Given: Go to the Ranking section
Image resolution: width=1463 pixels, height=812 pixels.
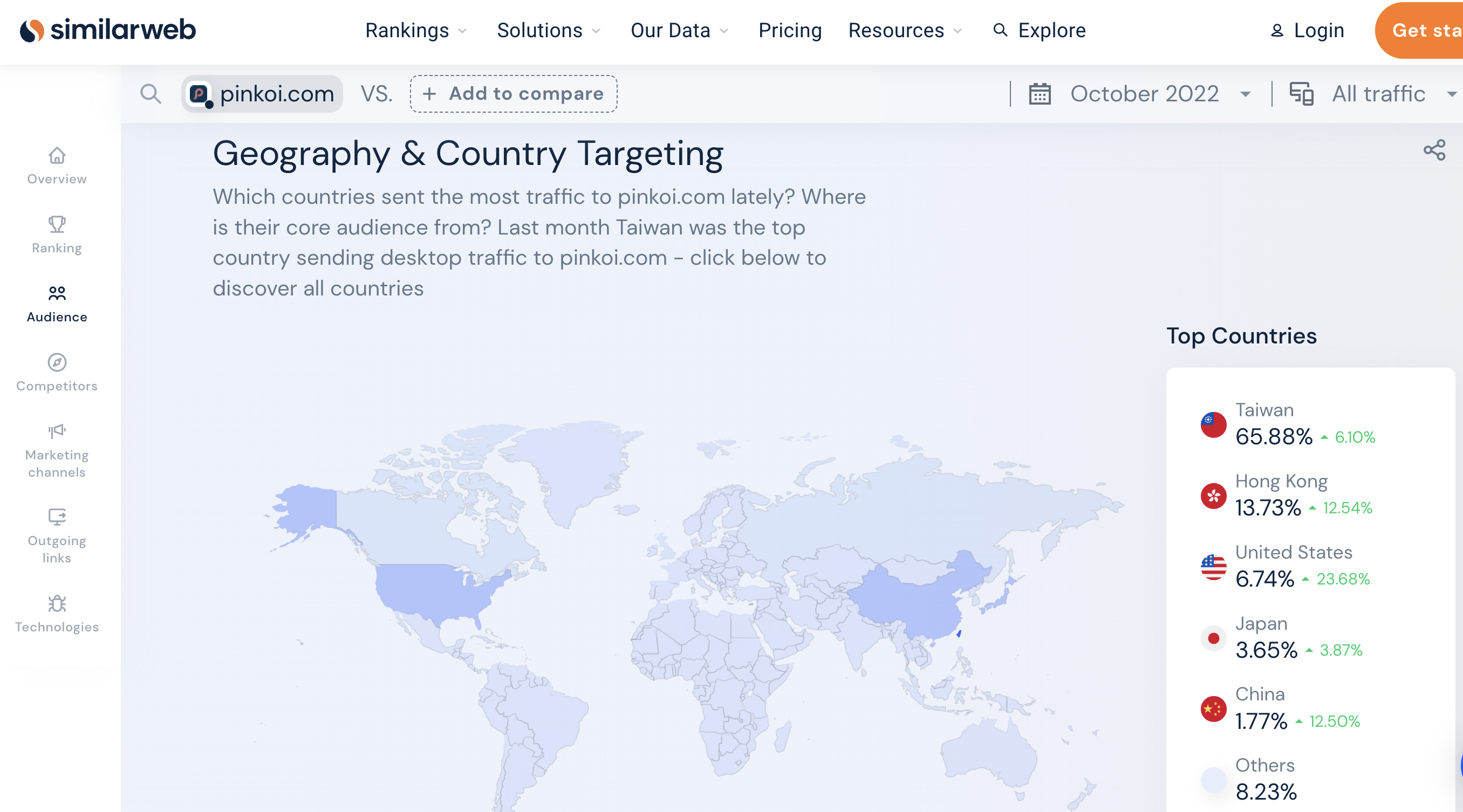Looking at the screenshot, I should (x=57, y=235).
